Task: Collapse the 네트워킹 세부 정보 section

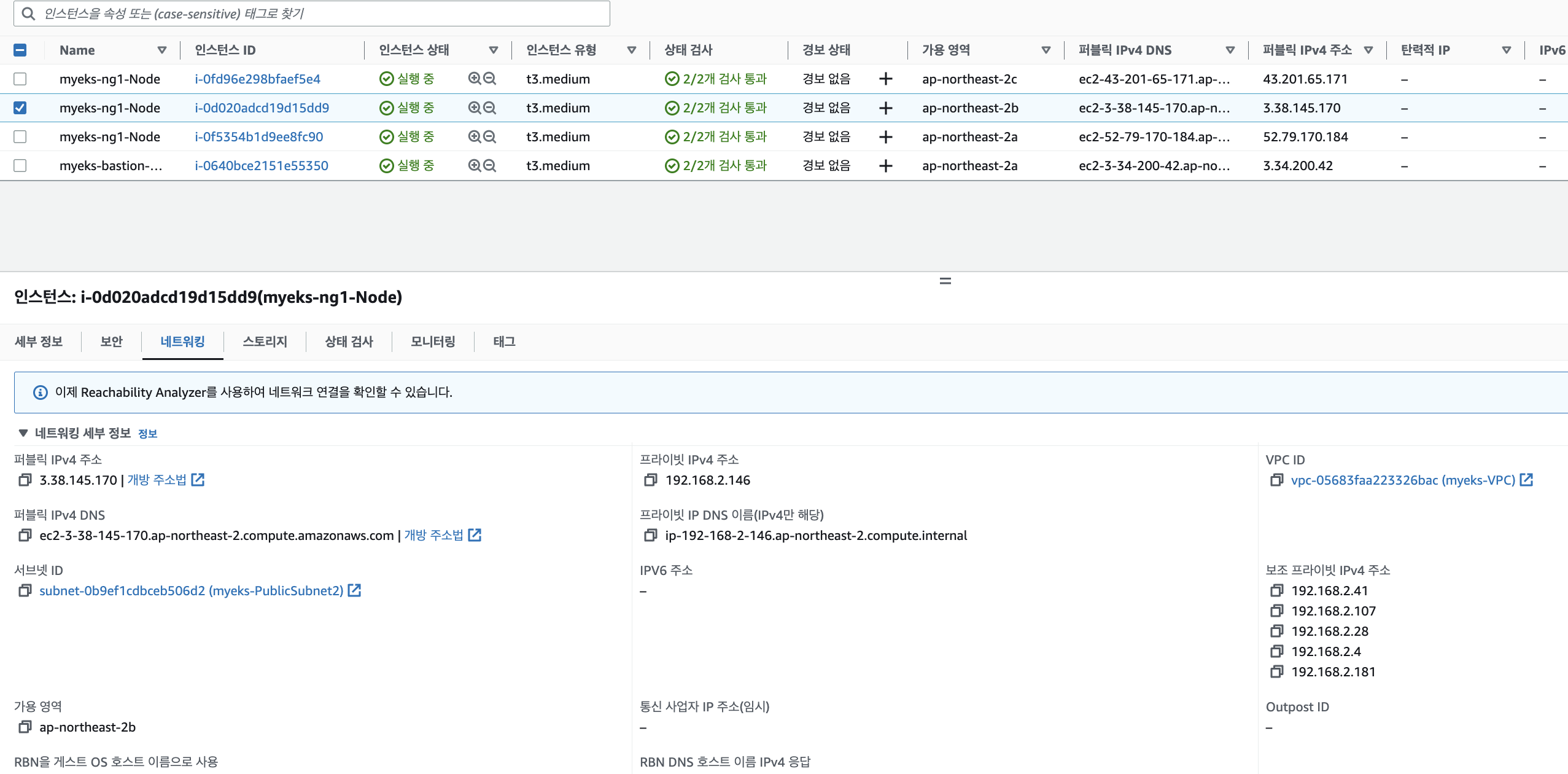Action: coord(23,433)
